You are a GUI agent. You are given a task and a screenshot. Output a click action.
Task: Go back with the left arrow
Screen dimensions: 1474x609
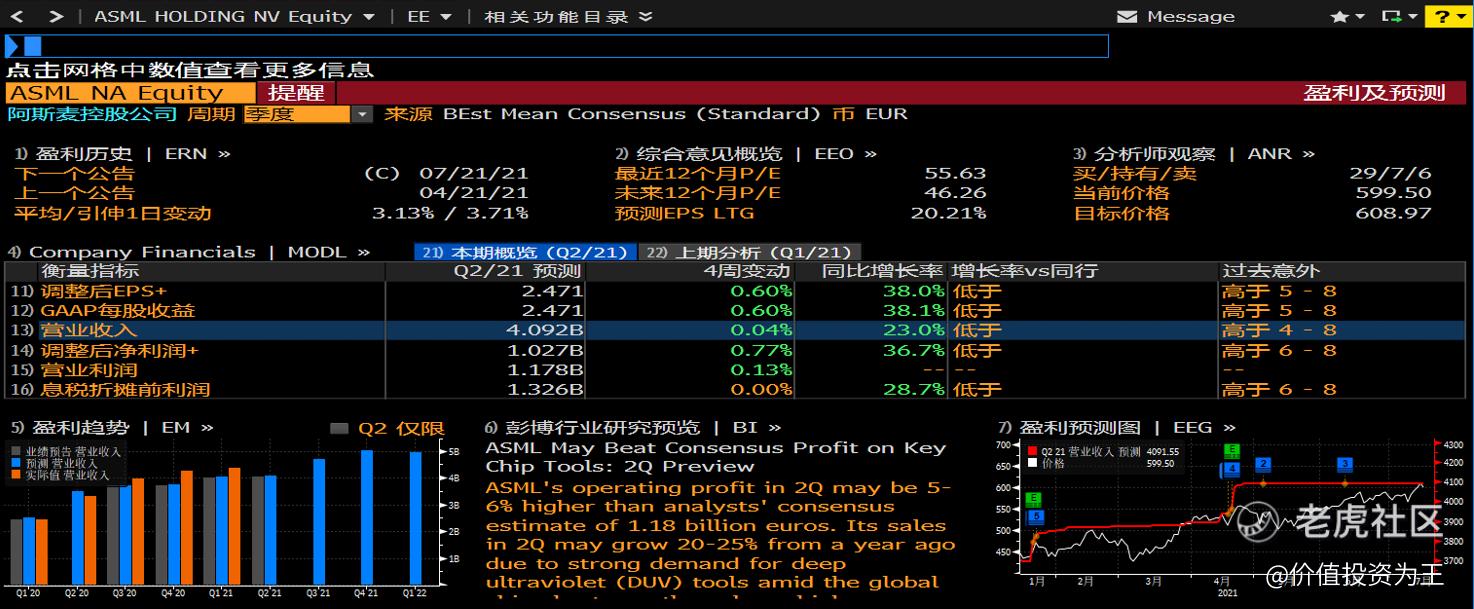[x=19, y=16]
